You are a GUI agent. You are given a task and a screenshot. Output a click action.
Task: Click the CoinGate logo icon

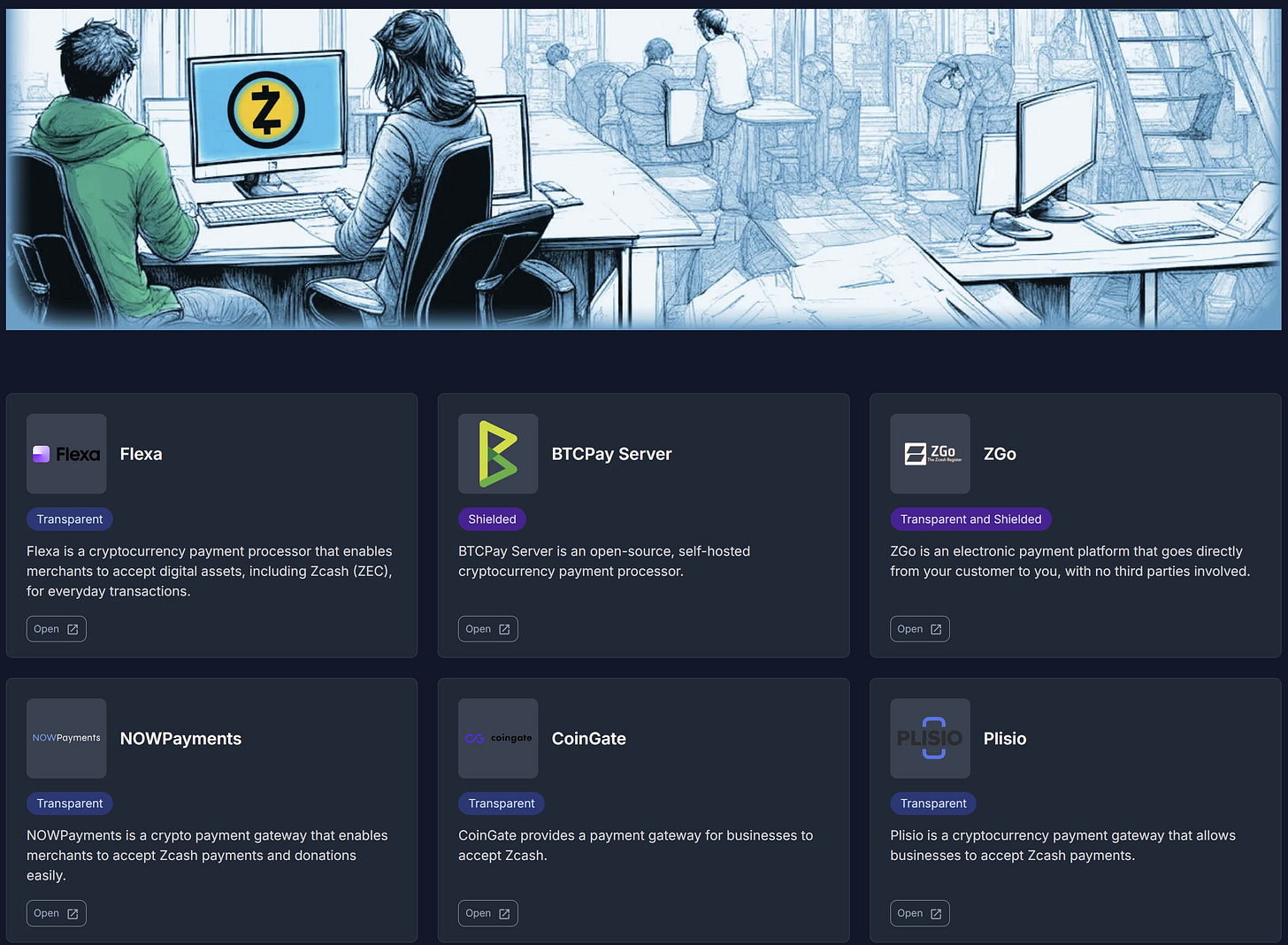pos(498,738)
